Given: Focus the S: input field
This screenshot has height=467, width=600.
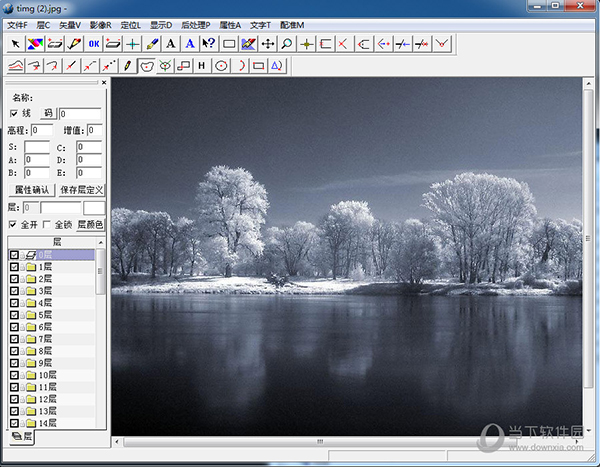Looking at the screenshot, I should tap(37, 147).
